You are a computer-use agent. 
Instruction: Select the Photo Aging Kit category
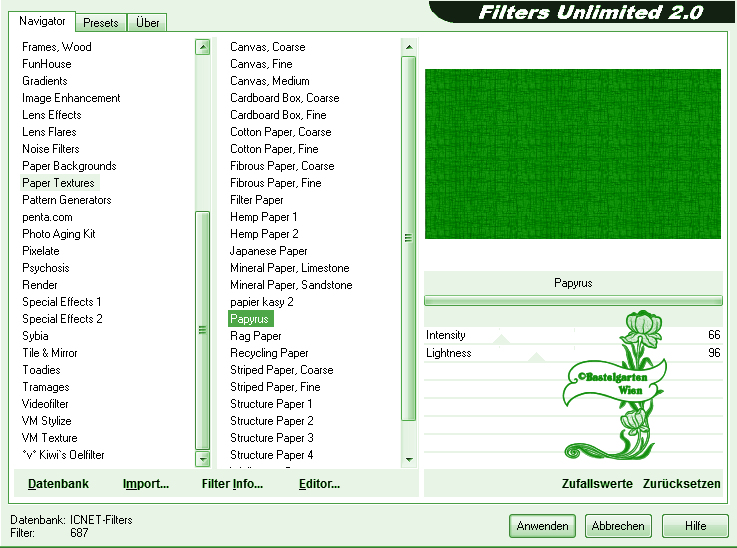click(59, 234)
